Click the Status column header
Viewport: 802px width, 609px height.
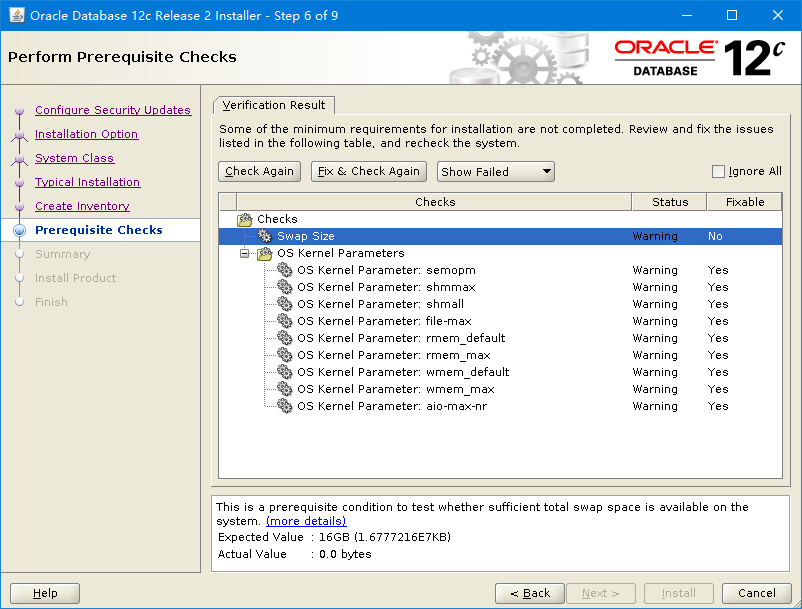(x=670, y=202)
